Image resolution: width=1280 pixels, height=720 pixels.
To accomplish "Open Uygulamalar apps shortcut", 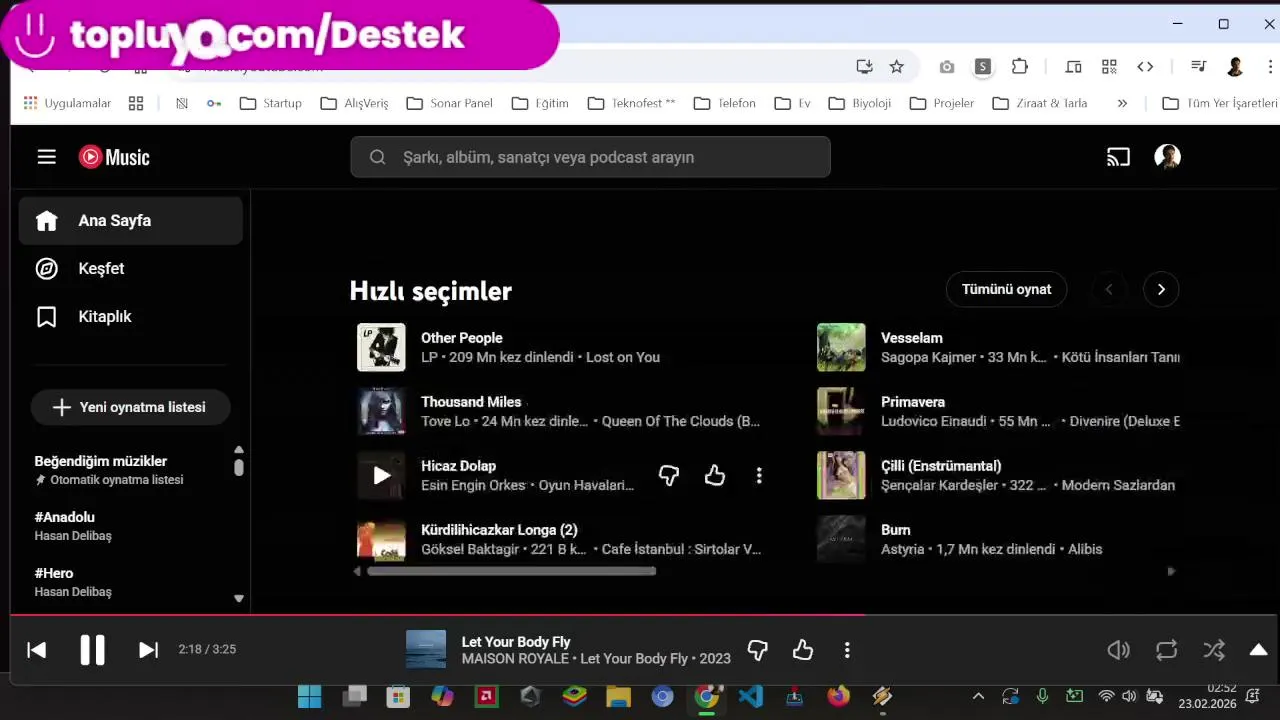I will click(x=67, y=103).
